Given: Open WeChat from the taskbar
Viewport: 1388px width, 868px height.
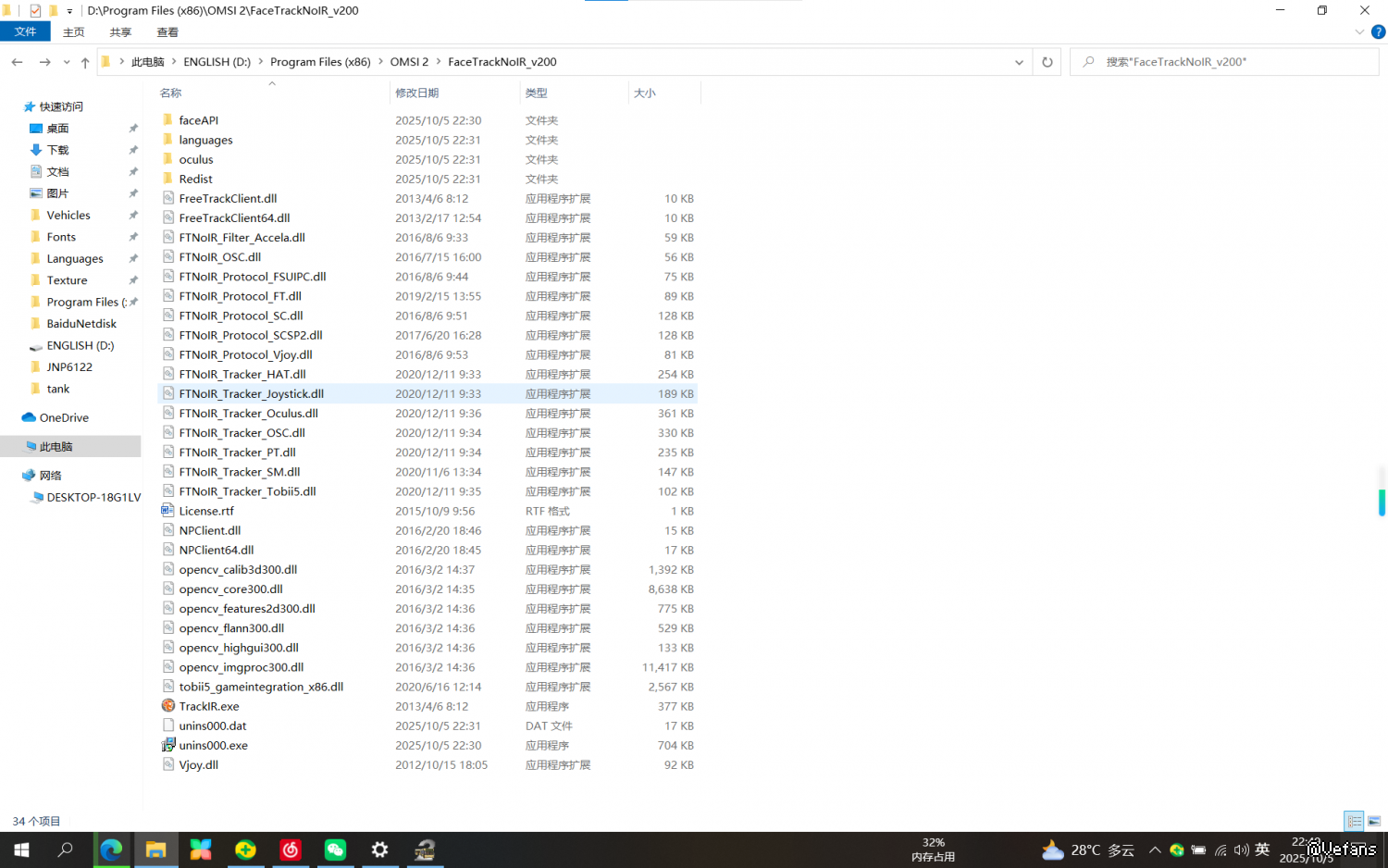Looking at the screenshot, I should click(x=335, y=849).
